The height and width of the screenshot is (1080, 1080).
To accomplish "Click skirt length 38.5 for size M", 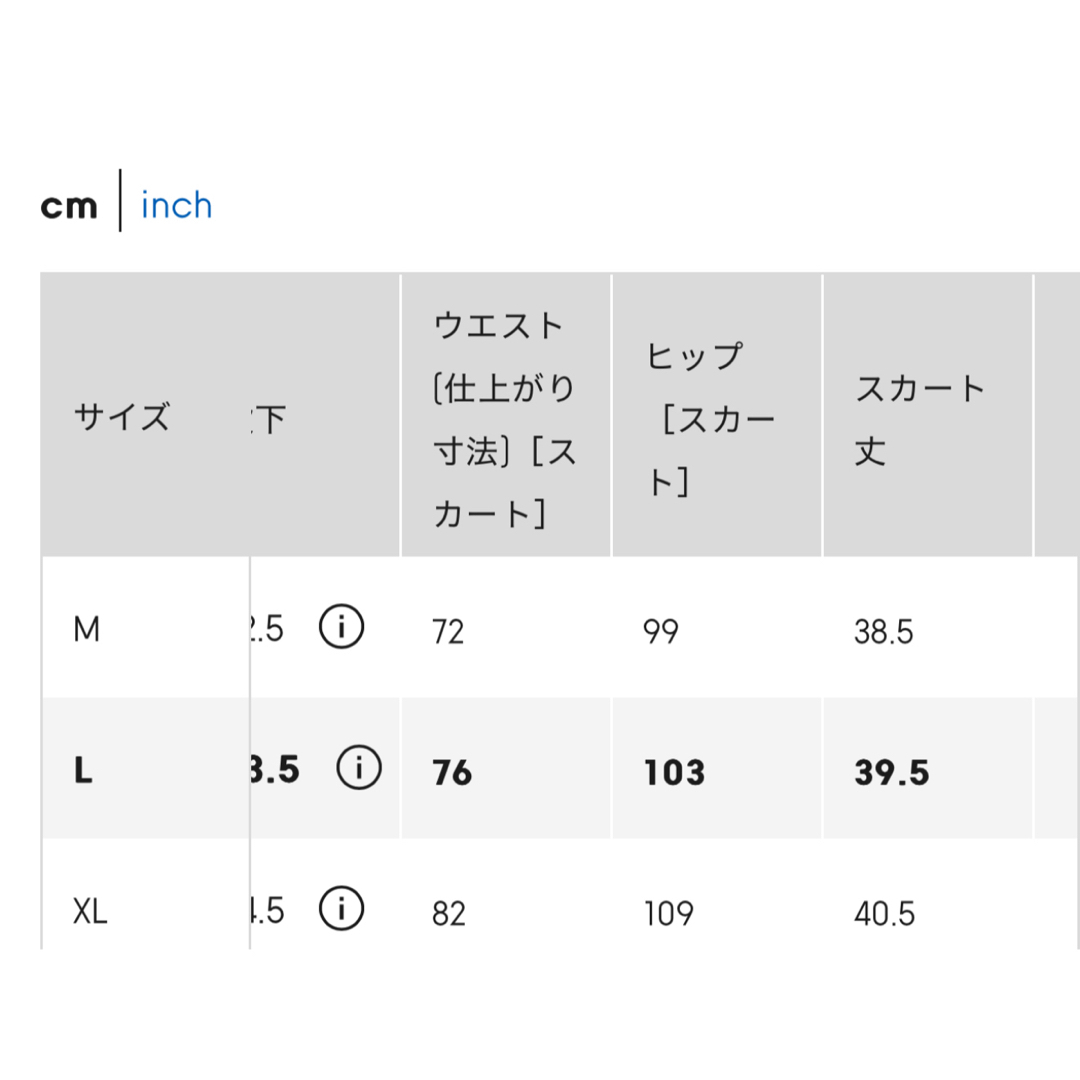I will (x=884, y=631).
